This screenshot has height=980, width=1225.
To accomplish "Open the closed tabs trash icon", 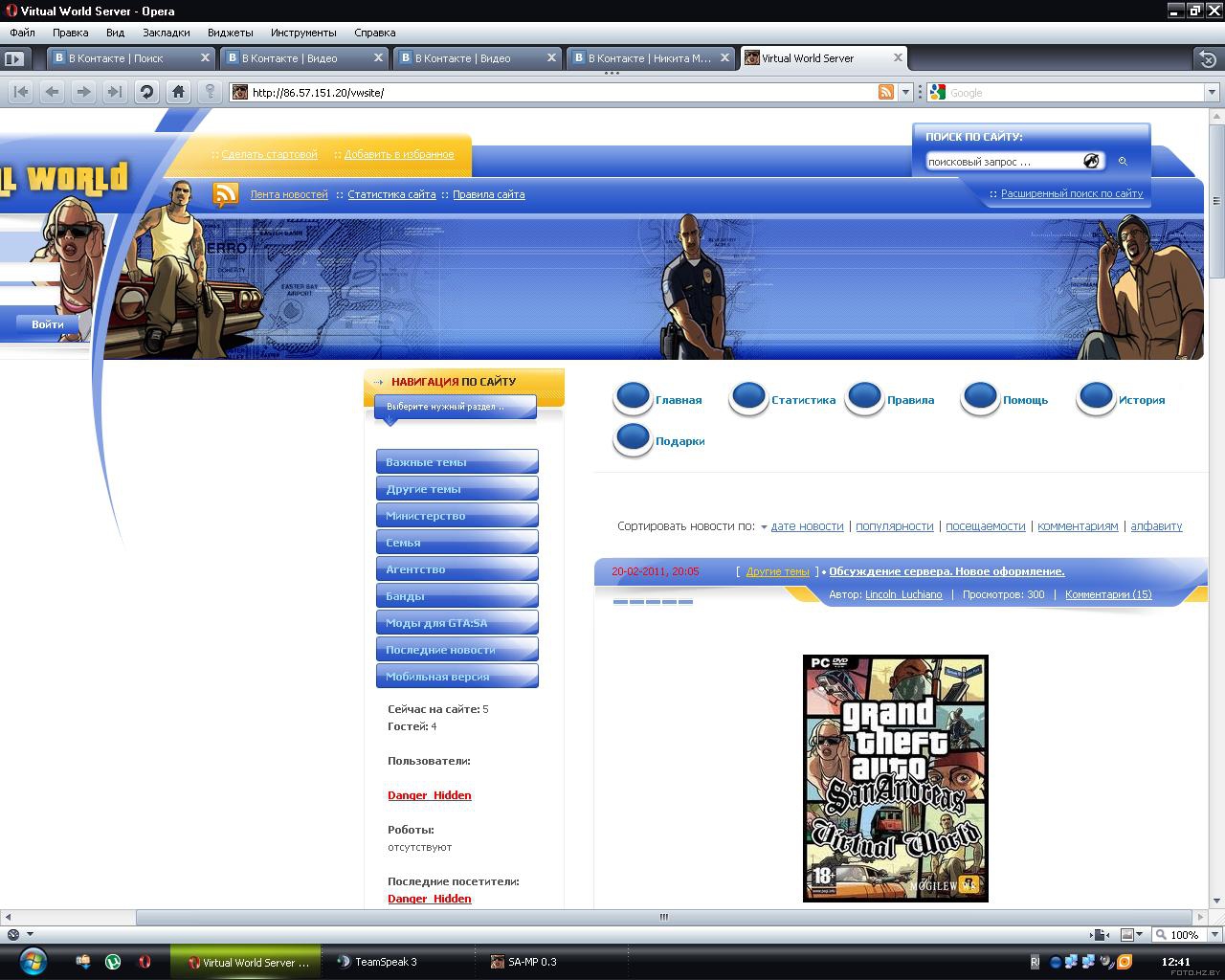I will click(1208, 58).
